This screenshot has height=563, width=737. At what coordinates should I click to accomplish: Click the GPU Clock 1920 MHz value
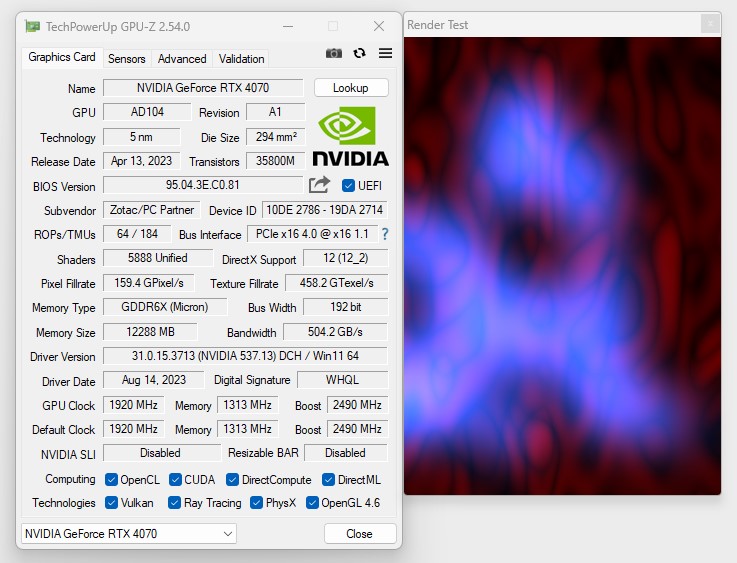(x=133, y=405)
